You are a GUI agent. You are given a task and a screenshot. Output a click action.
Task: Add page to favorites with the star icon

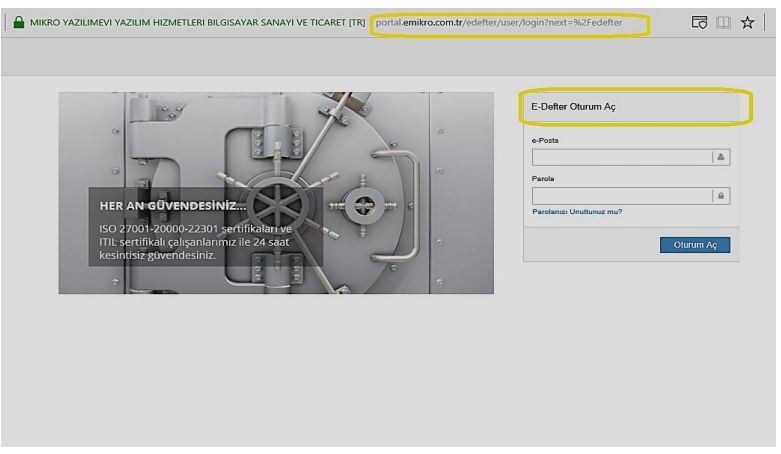click(x=747, y=22)
